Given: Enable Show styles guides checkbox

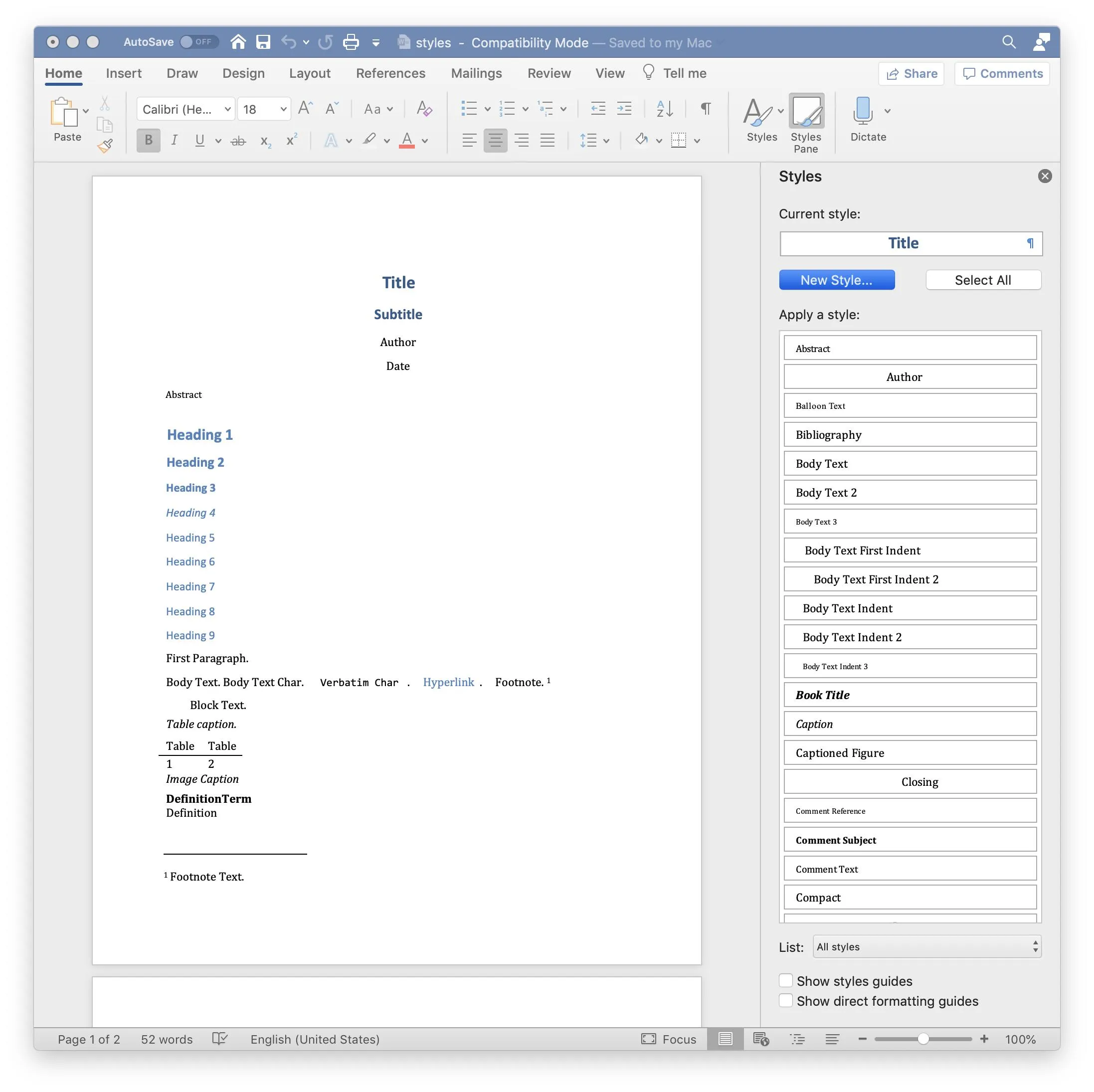Looking at the screenshot, I should pyautogui.click(x=785, y=980).
